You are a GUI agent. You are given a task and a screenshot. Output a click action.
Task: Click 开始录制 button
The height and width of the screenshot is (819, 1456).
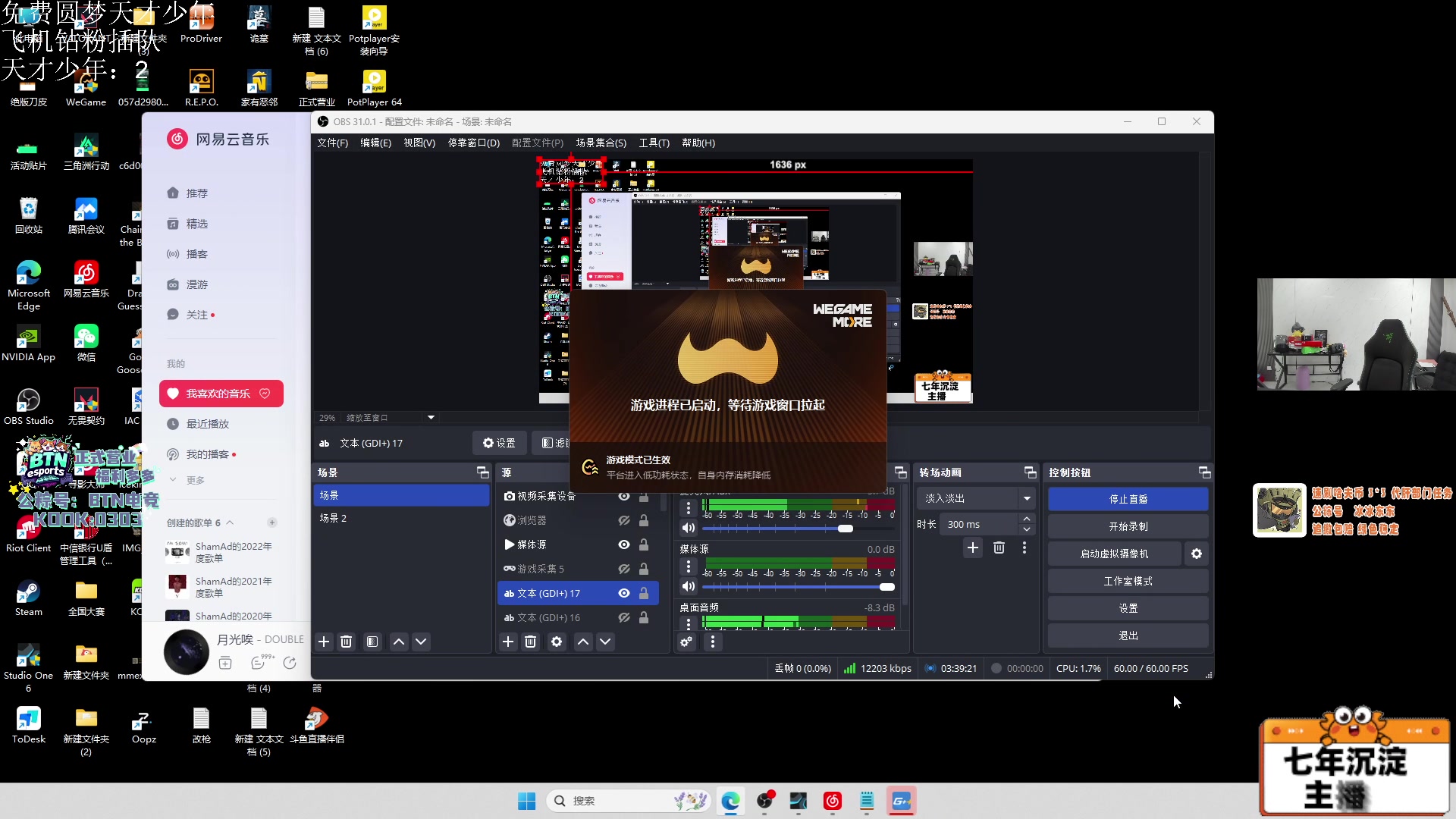(1128, 526)
